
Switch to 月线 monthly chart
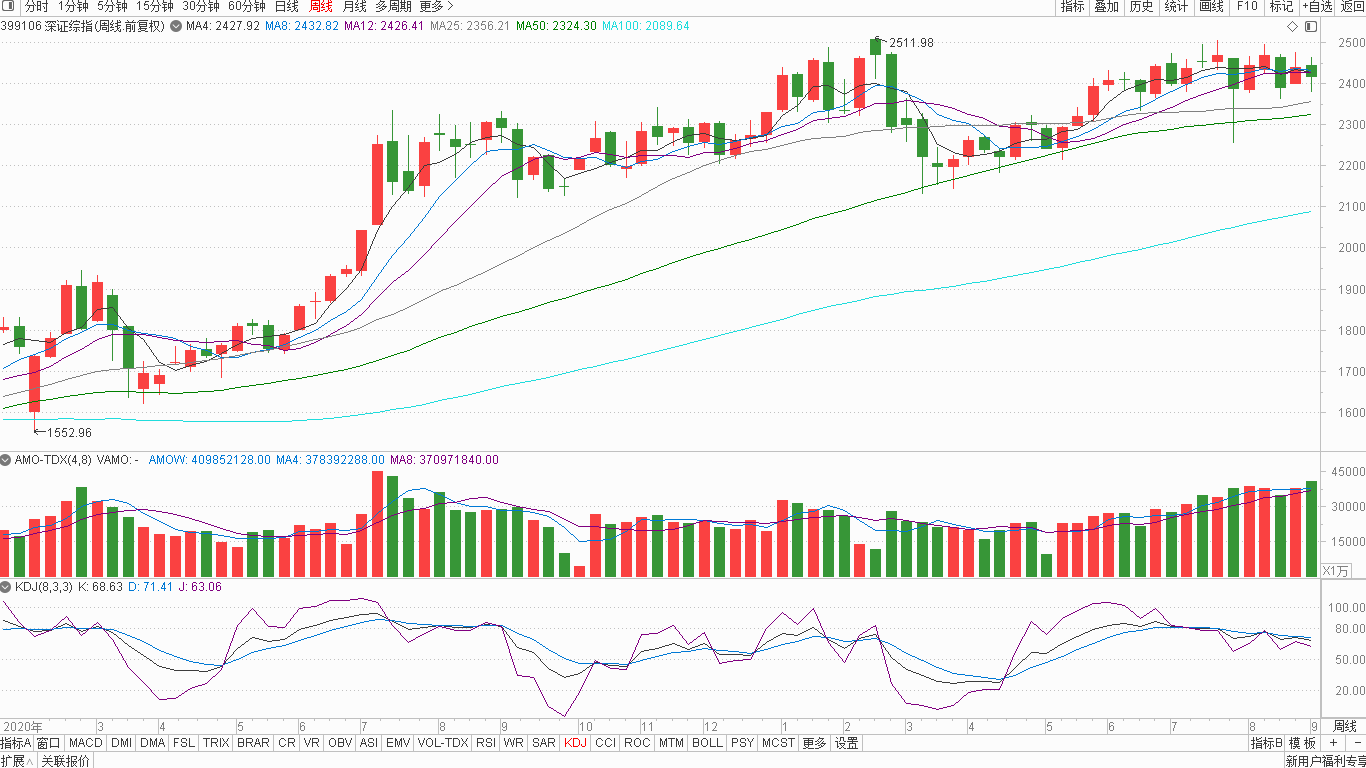tap(355, 6)
